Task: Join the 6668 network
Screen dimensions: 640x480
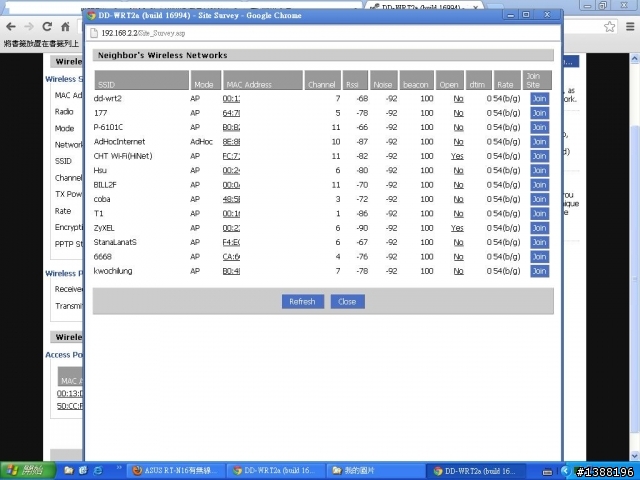Action: (539, 257)
